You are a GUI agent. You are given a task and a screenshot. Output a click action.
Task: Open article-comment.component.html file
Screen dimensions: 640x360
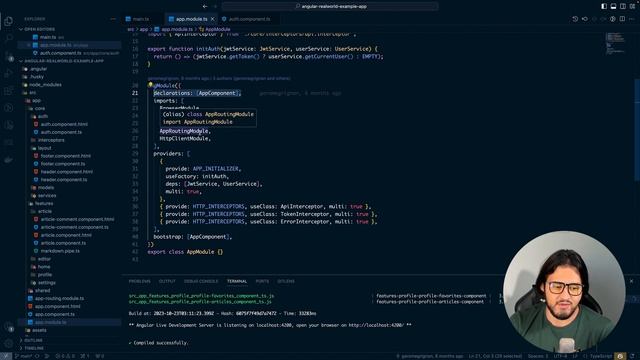77,219
